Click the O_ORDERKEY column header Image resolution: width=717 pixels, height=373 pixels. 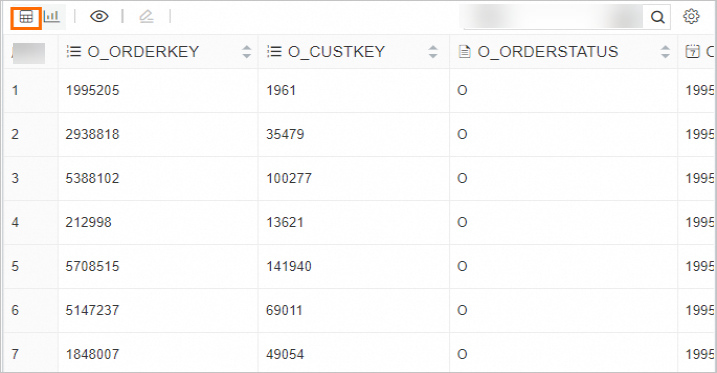click(143, 52)
